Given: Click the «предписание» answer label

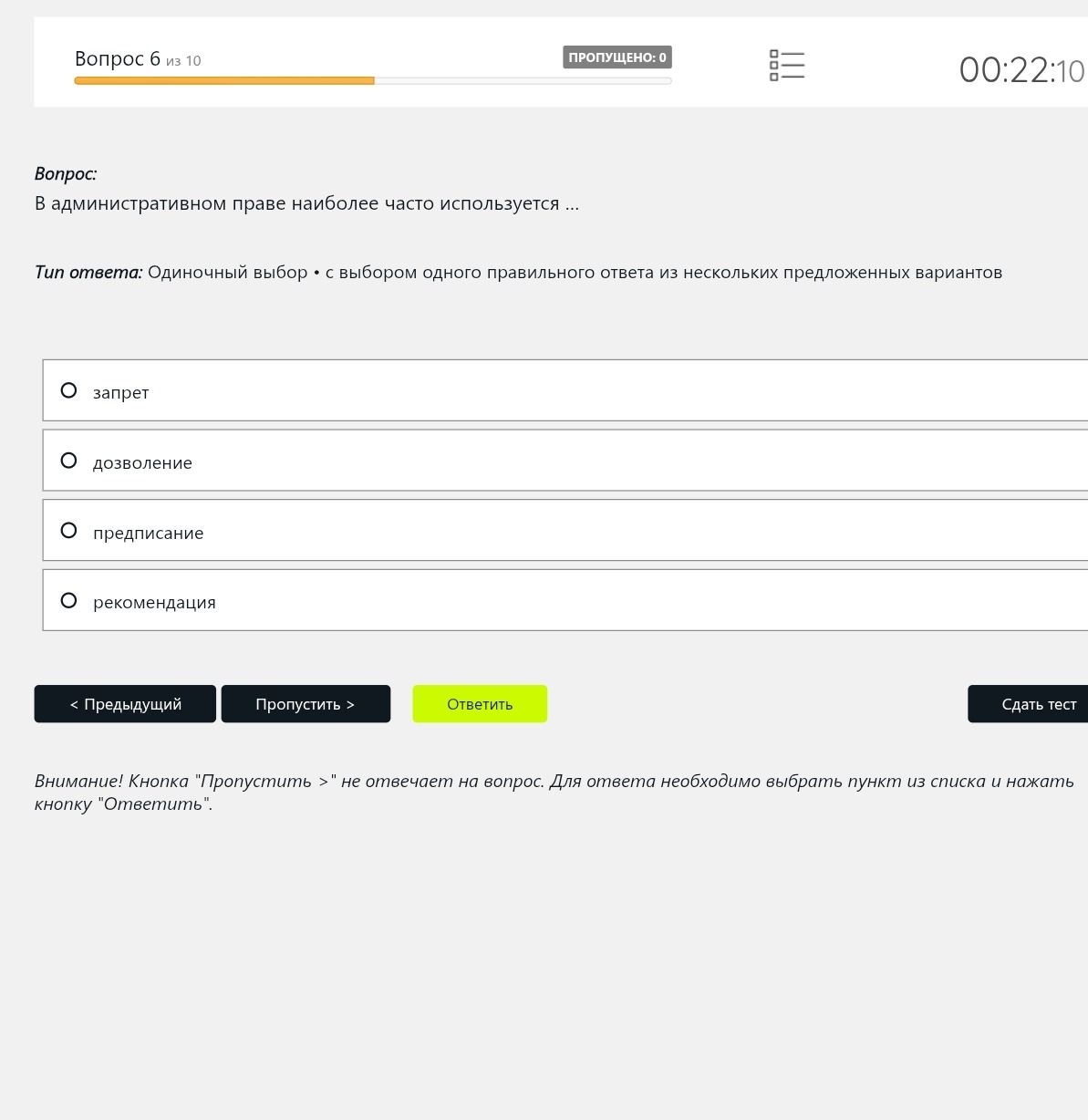Looking at the screenshot, I should 149,534.
